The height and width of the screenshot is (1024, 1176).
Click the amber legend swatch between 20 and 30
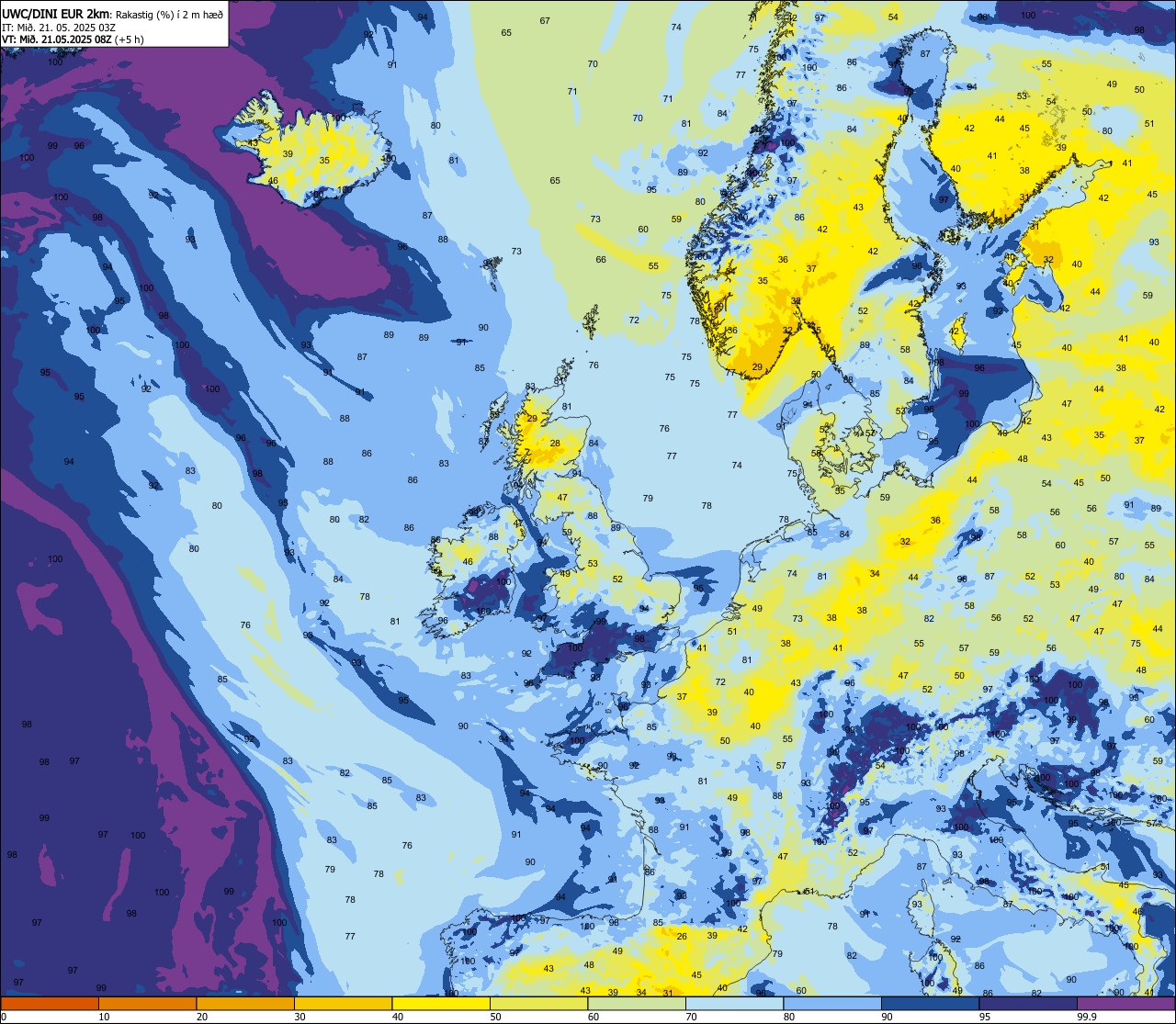tap(245, 1003)
